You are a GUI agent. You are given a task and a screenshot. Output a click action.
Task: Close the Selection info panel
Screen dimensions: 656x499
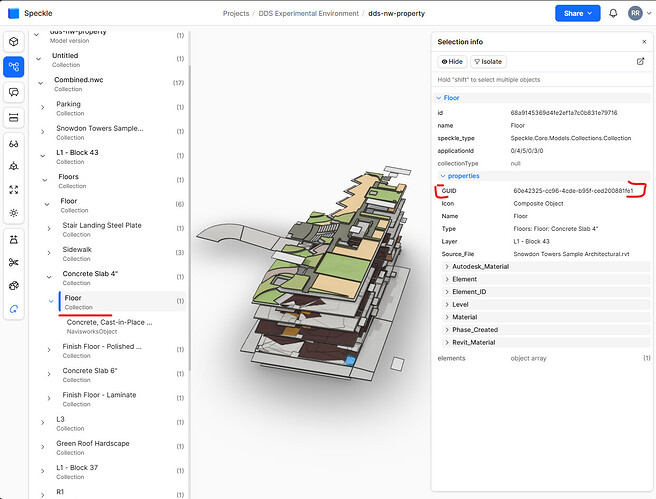(644, 42)
